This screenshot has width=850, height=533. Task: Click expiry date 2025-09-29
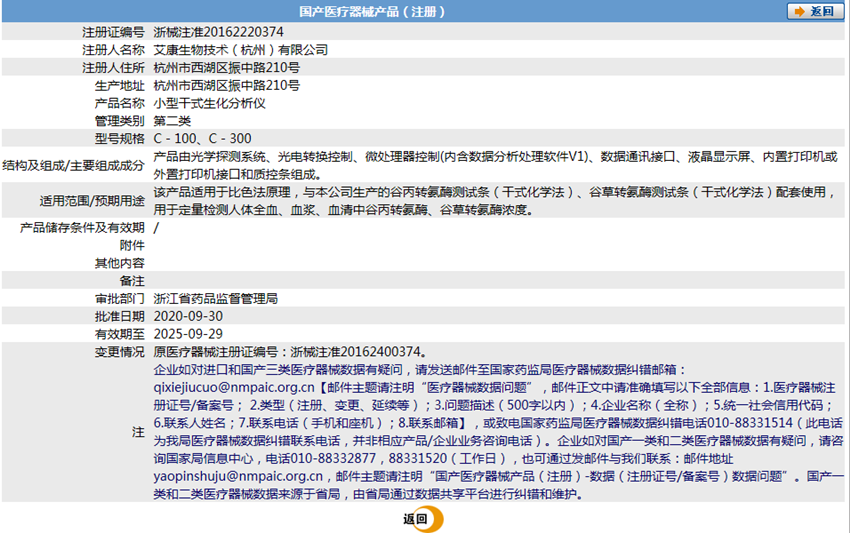click(x=188, y=334)
